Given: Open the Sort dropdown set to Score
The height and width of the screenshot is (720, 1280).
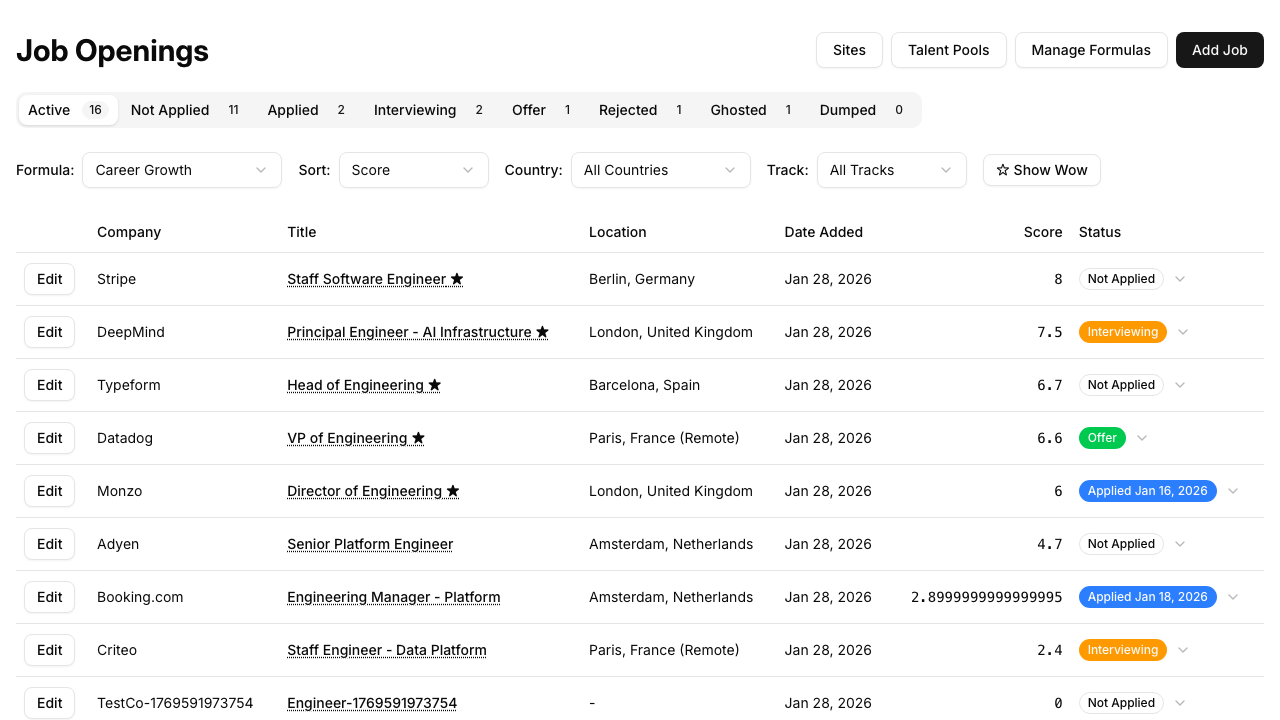Looking at the screenshot, I should (x=413, y=170).
